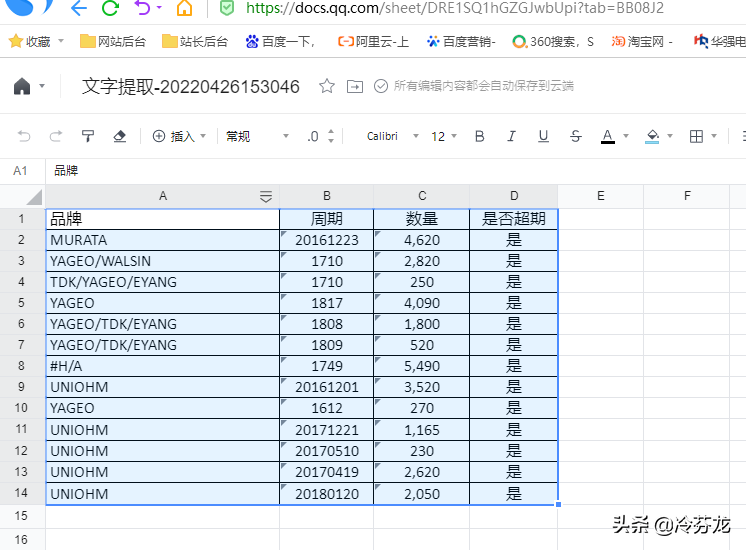Undo last edit in toolbar

(x=24, y=137)
